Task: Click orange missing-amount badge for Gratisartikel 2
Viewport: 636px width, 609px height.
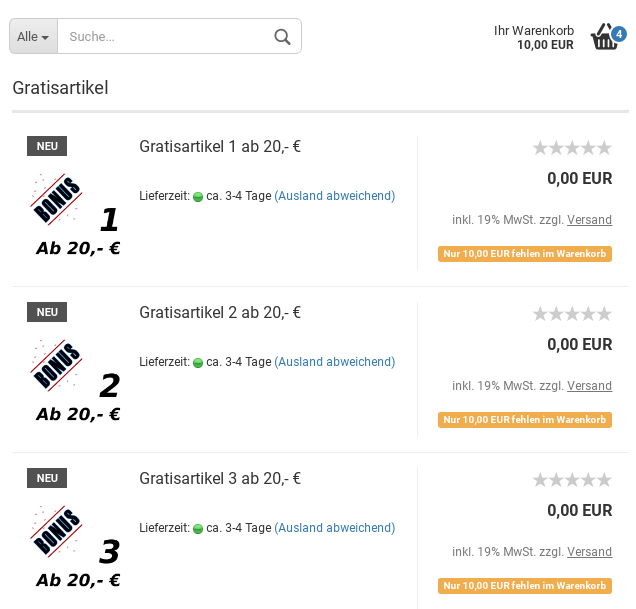Action: pos(525,420)
